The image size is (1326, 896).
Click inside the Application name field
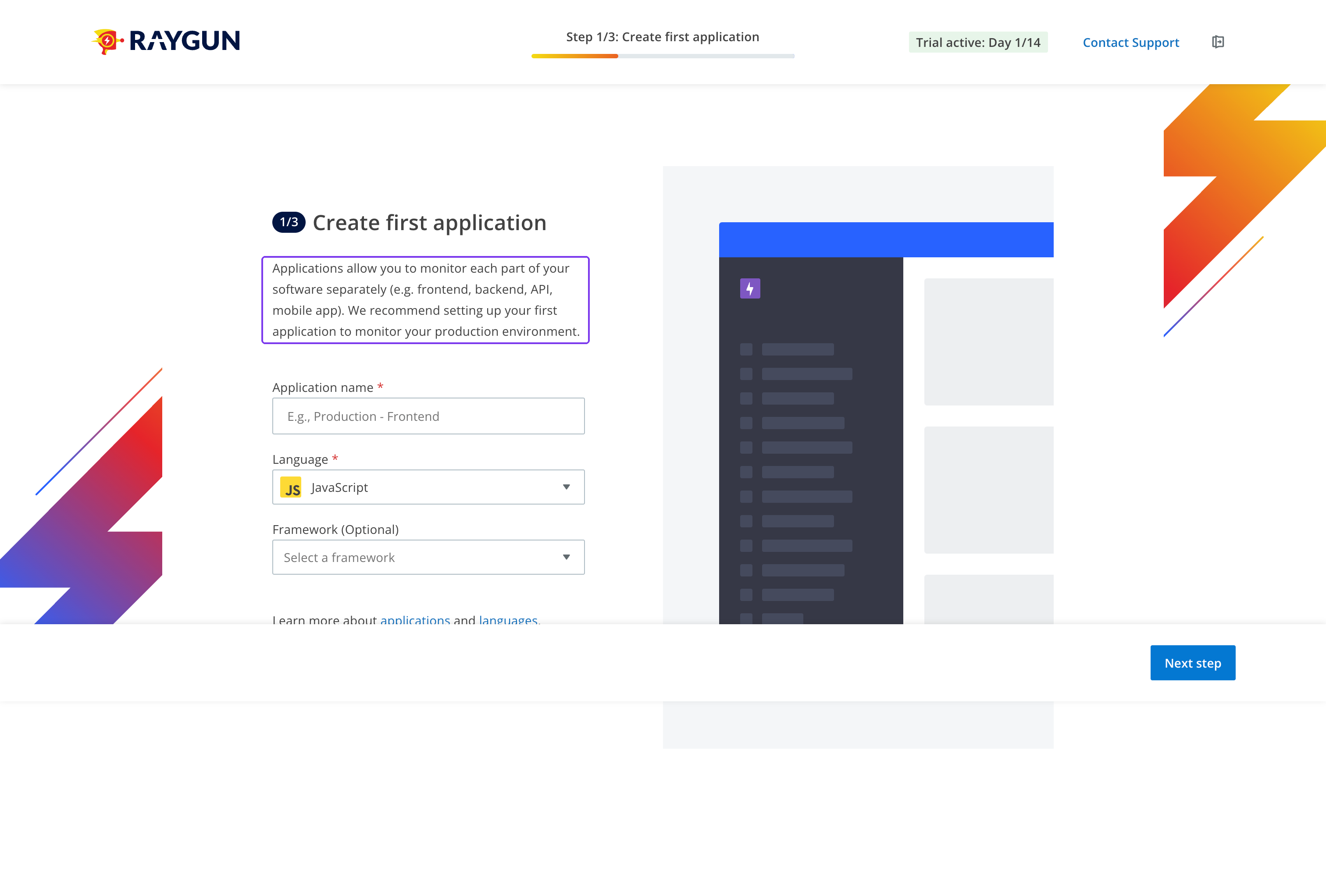(x=428, y=416)
